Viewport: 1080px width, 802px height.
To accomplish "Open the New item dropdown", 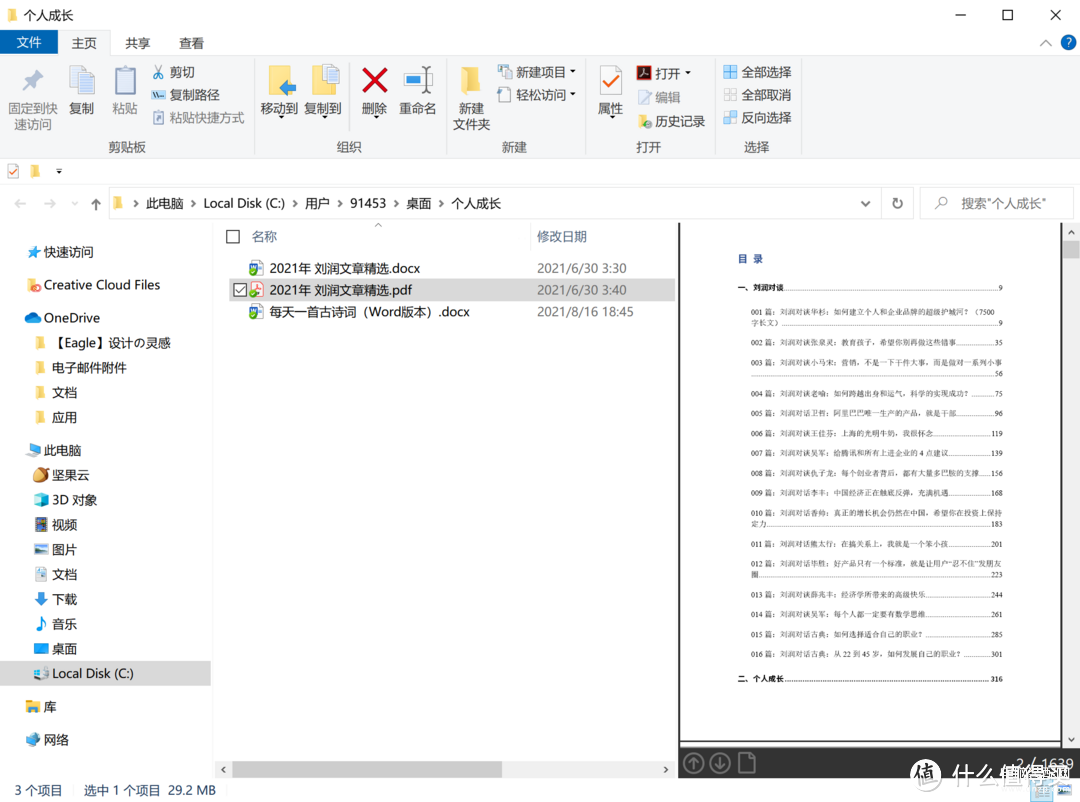I will (537, 72).
